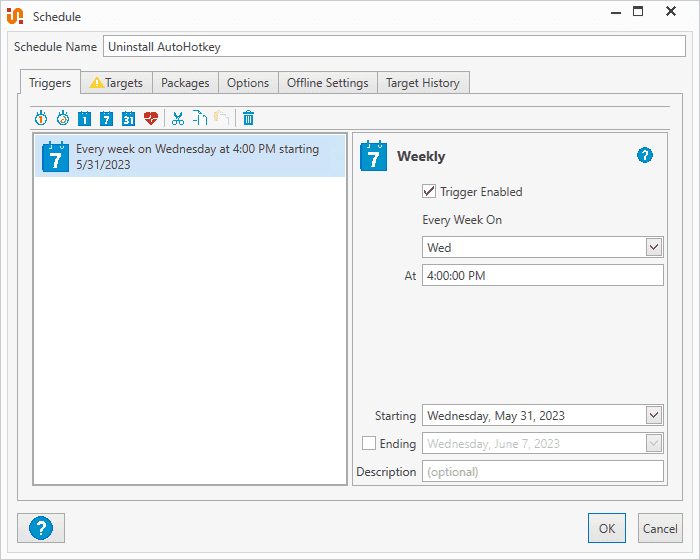Click the At time field
700x560 pixels.
click(542, 276)
